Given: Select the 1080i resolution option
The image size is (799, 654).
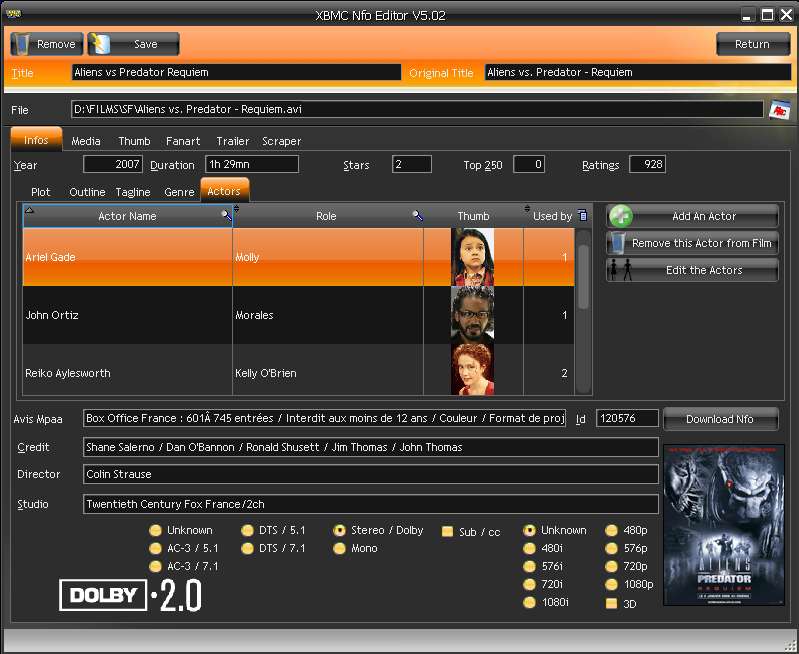Looking at the screenshot, I should (529, 603).
